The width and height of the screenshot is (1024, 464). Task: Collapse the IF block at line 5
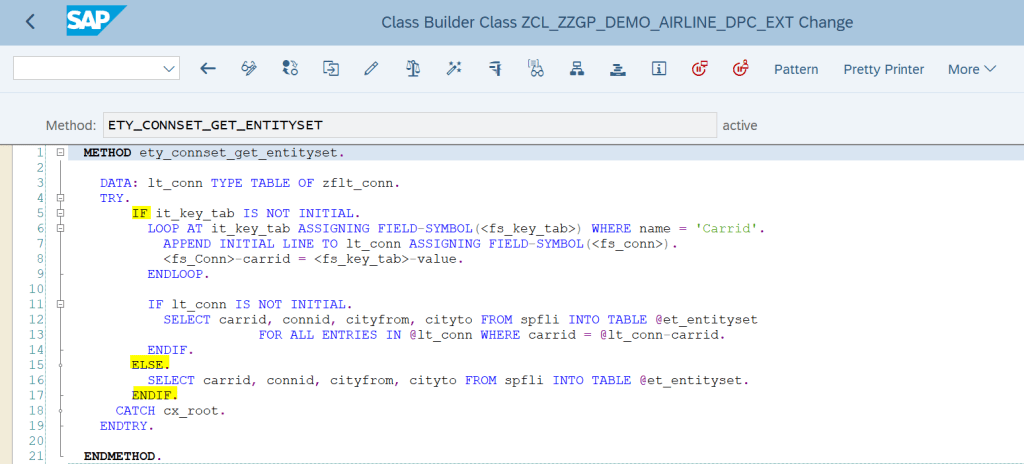60,213
